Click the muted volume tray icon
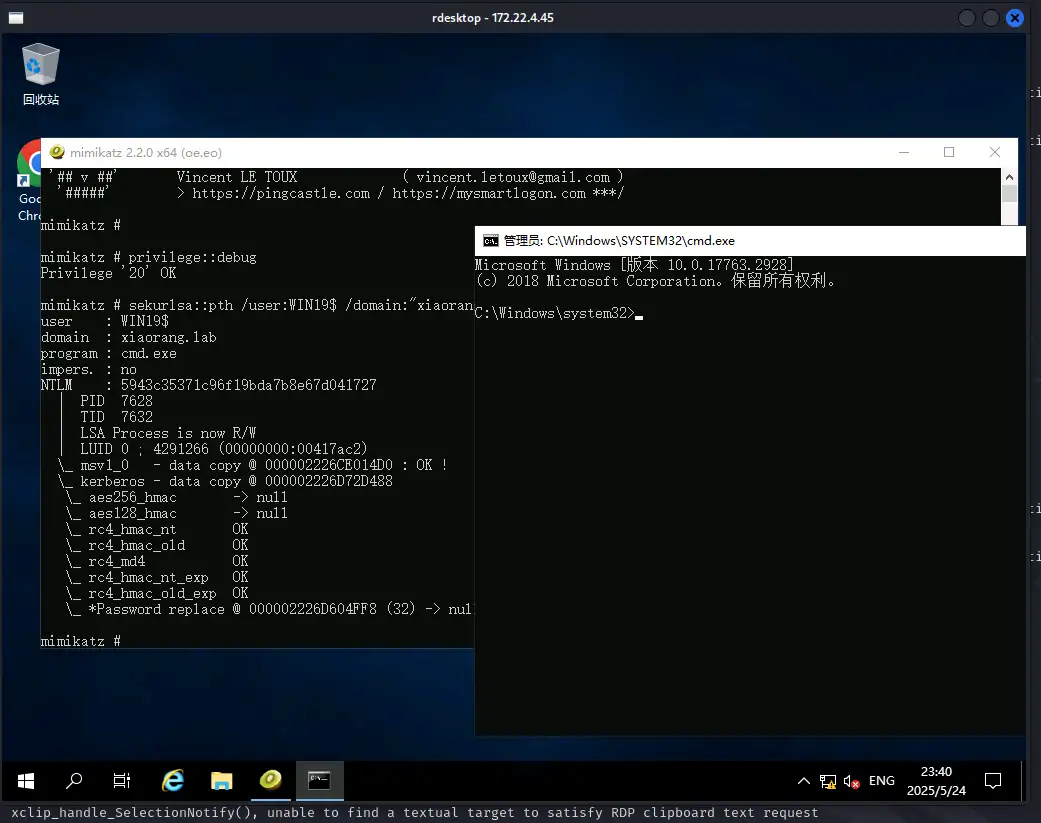The image size is (1041, 823). pyautogui.click(x=851, y=781)
